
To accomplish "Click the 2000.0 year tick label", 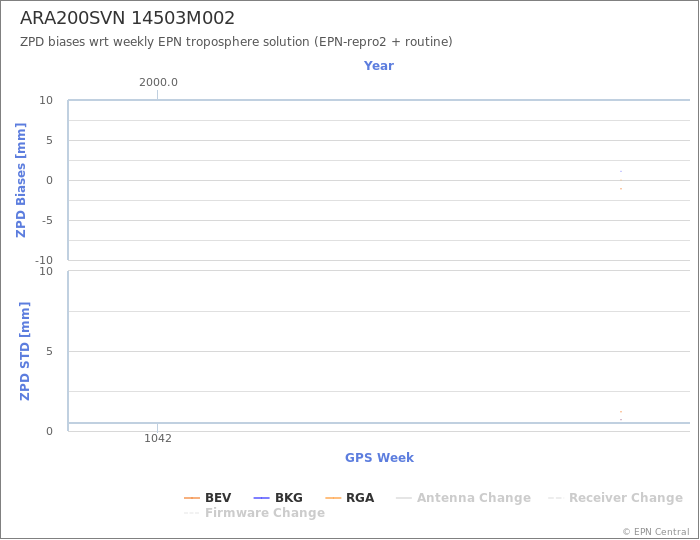I will pos(158,82).
